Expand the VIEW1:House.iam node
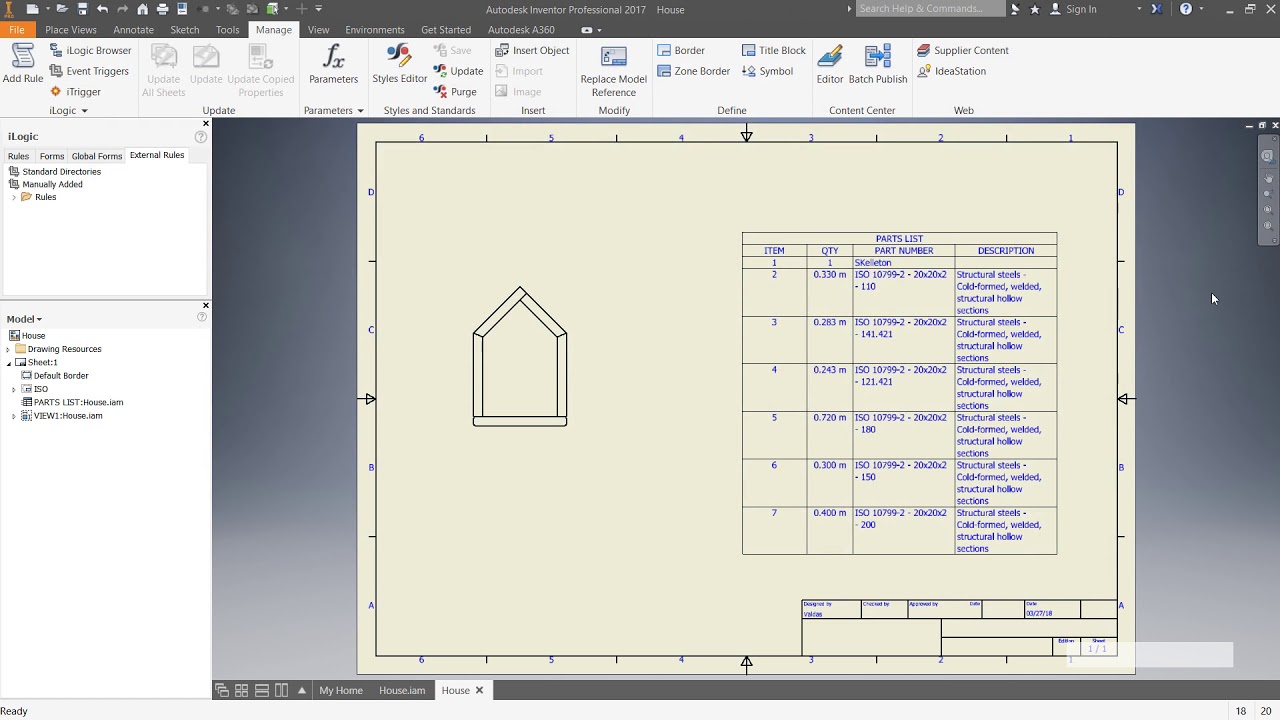Image resolution: width=1280 pixels, height=720 pixels. (14, 416)
